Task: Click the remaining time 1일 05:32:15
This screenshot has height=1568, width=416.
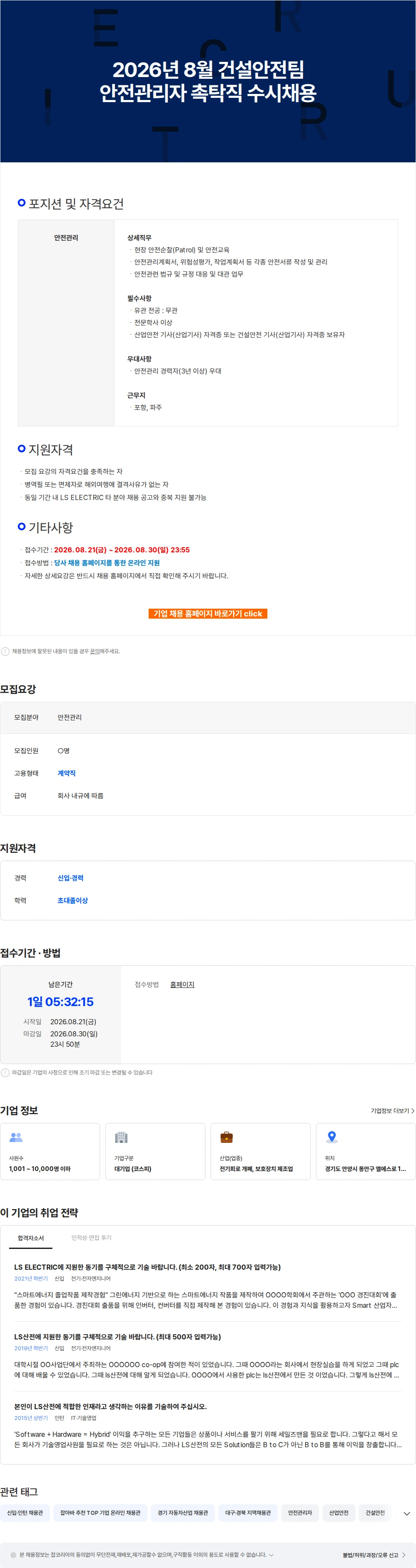Action: 60,1002
